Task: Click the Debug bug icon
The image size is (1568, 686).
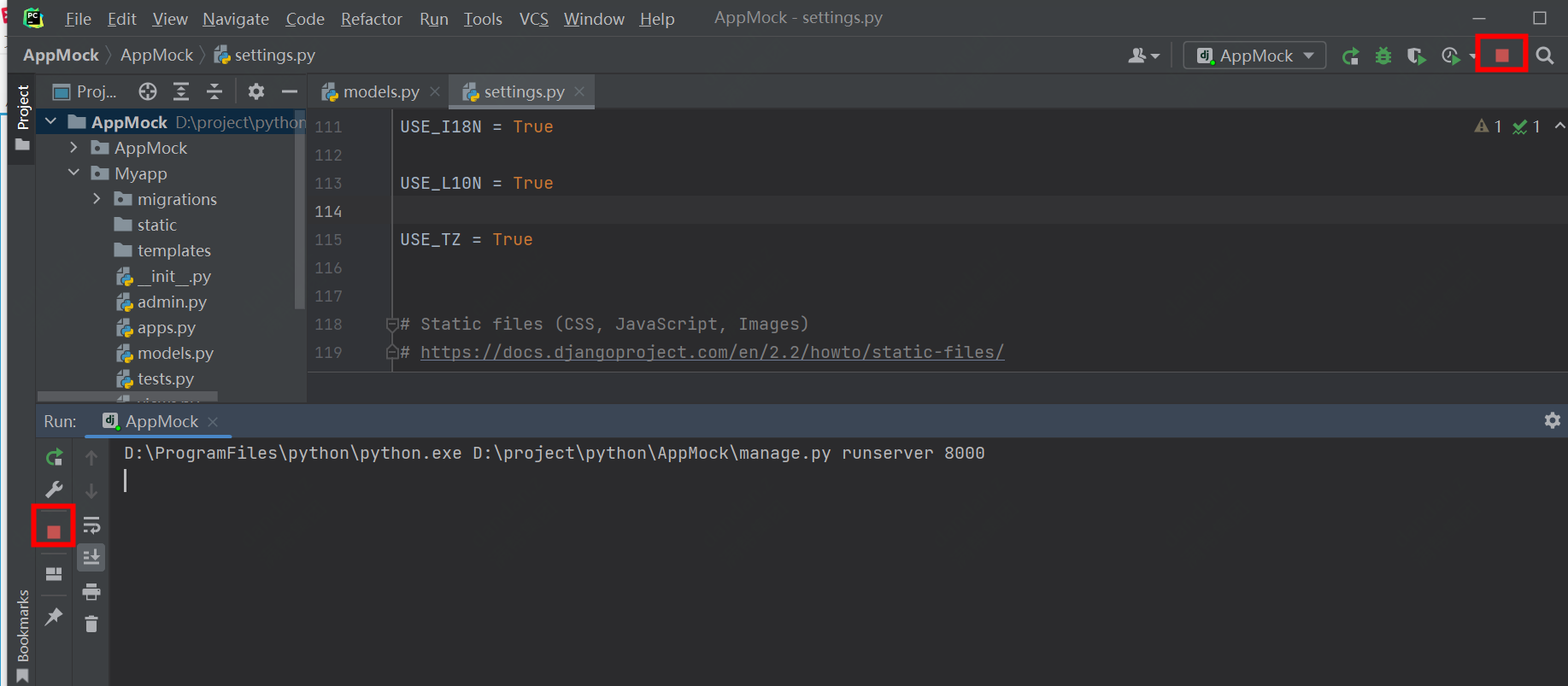Action: 1383,56
